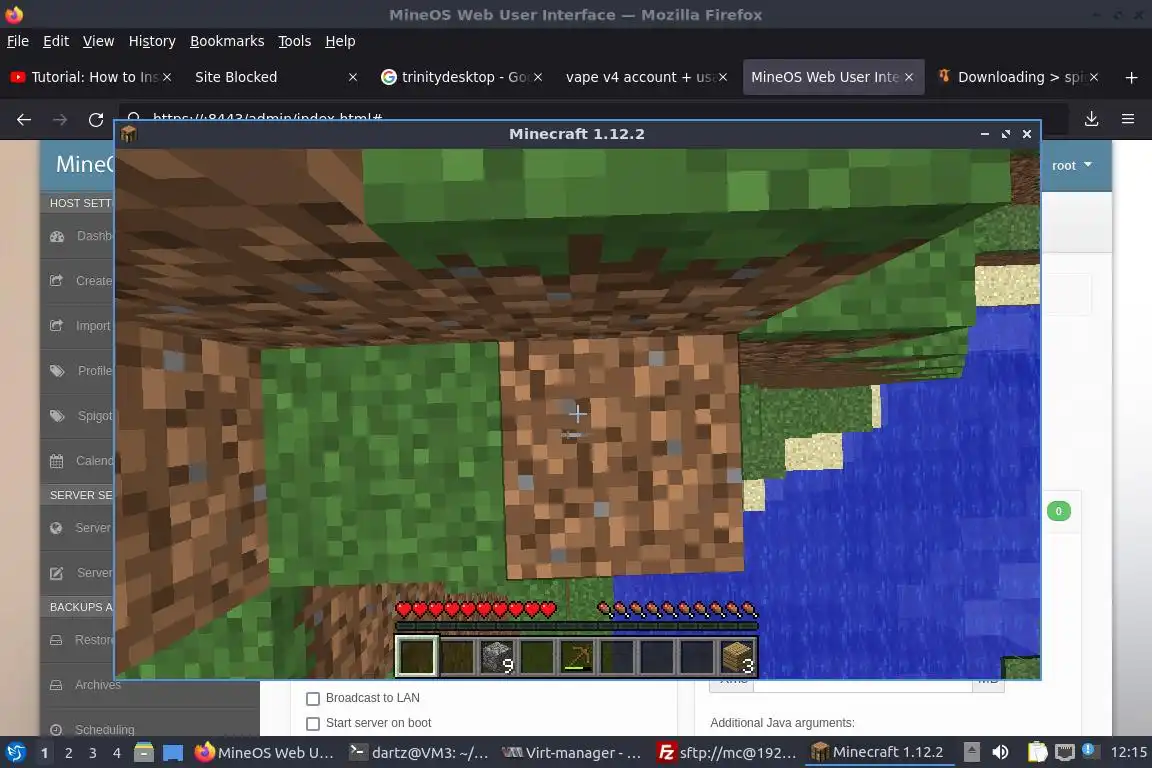This screenshot has width=1152, height=768.
Task: Select the cobblestone hotbar slot
Action: click(x=497, y=656)
